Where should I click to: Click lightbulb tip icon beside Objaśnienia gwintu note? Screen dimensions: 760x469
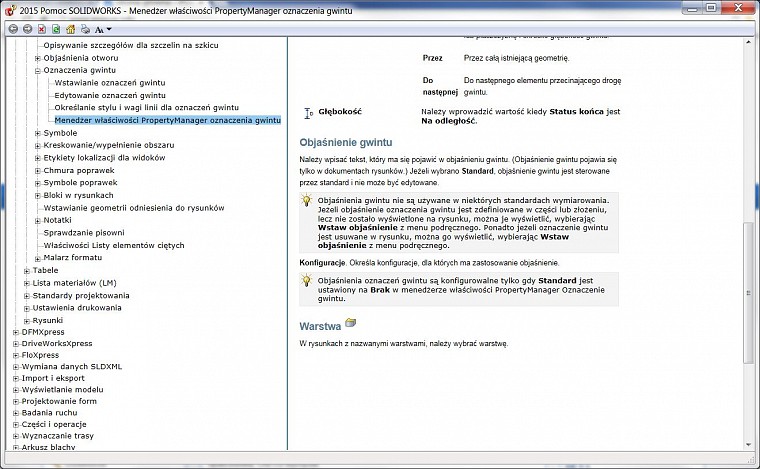(x=306, y=200)
